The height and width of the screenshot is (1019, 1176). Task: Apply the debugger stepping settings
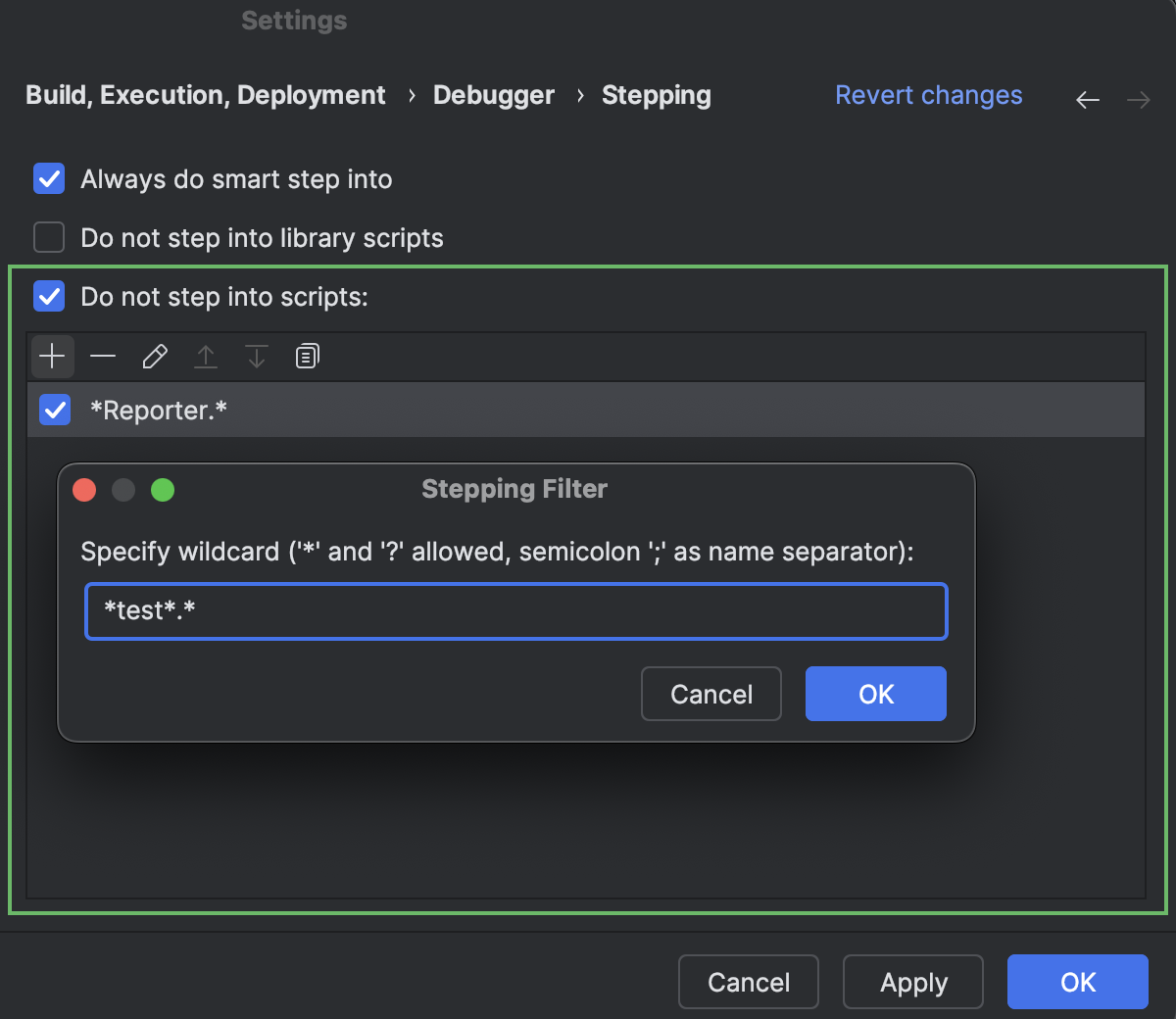[912, 982]
